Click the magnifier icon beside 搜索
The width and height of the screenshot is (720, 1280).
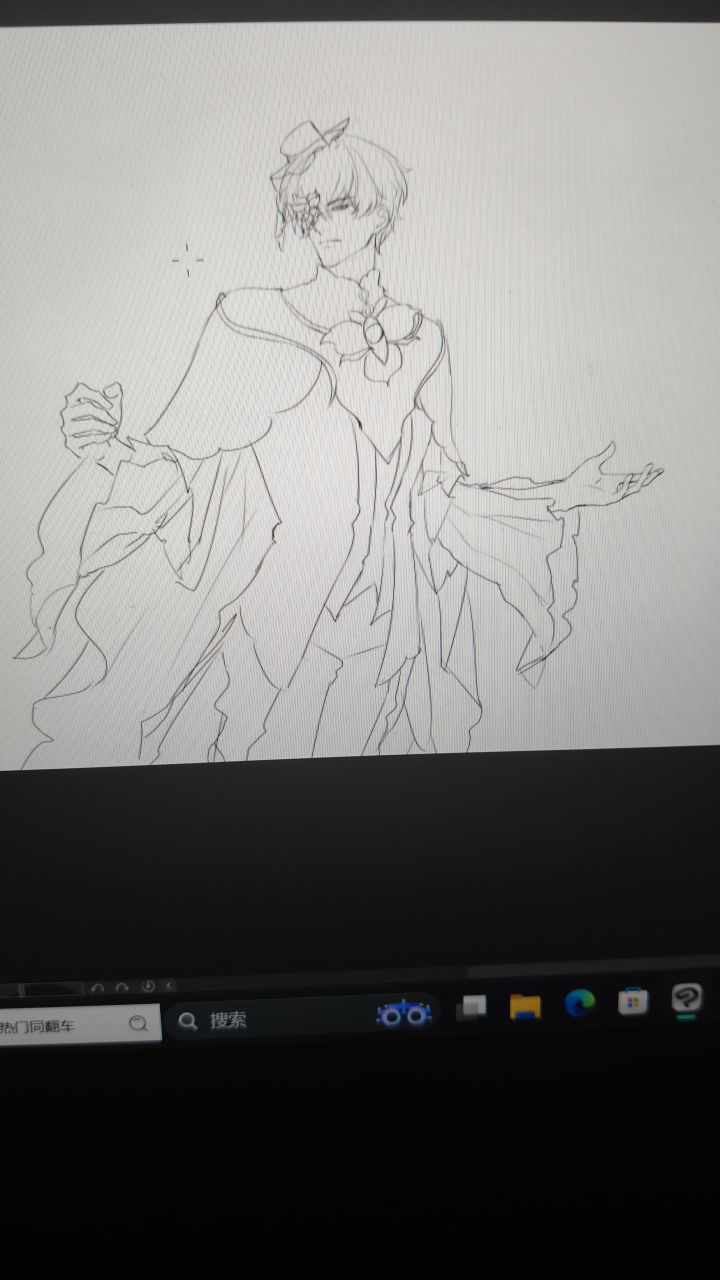(187, 1021)
